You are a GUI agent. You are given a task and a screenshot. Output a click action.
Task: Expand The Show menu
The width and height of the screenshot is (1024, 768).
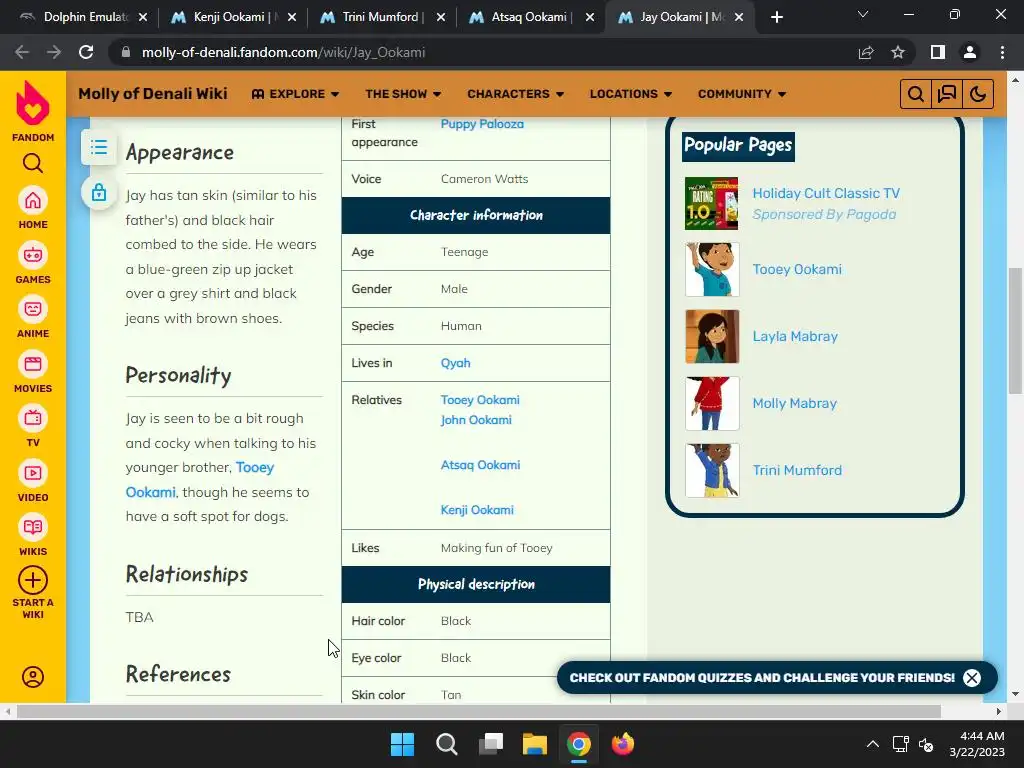pyautogui.click(x=403, y=94)
